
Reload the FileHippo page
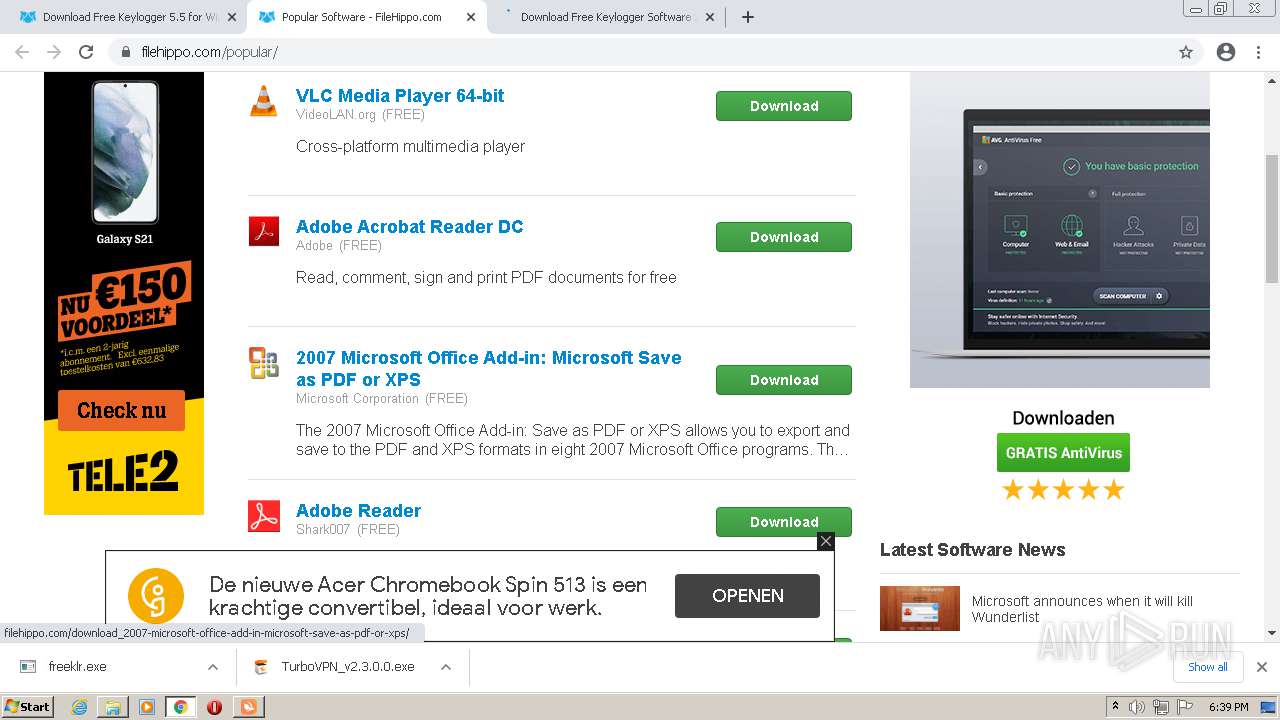point(86,52)
